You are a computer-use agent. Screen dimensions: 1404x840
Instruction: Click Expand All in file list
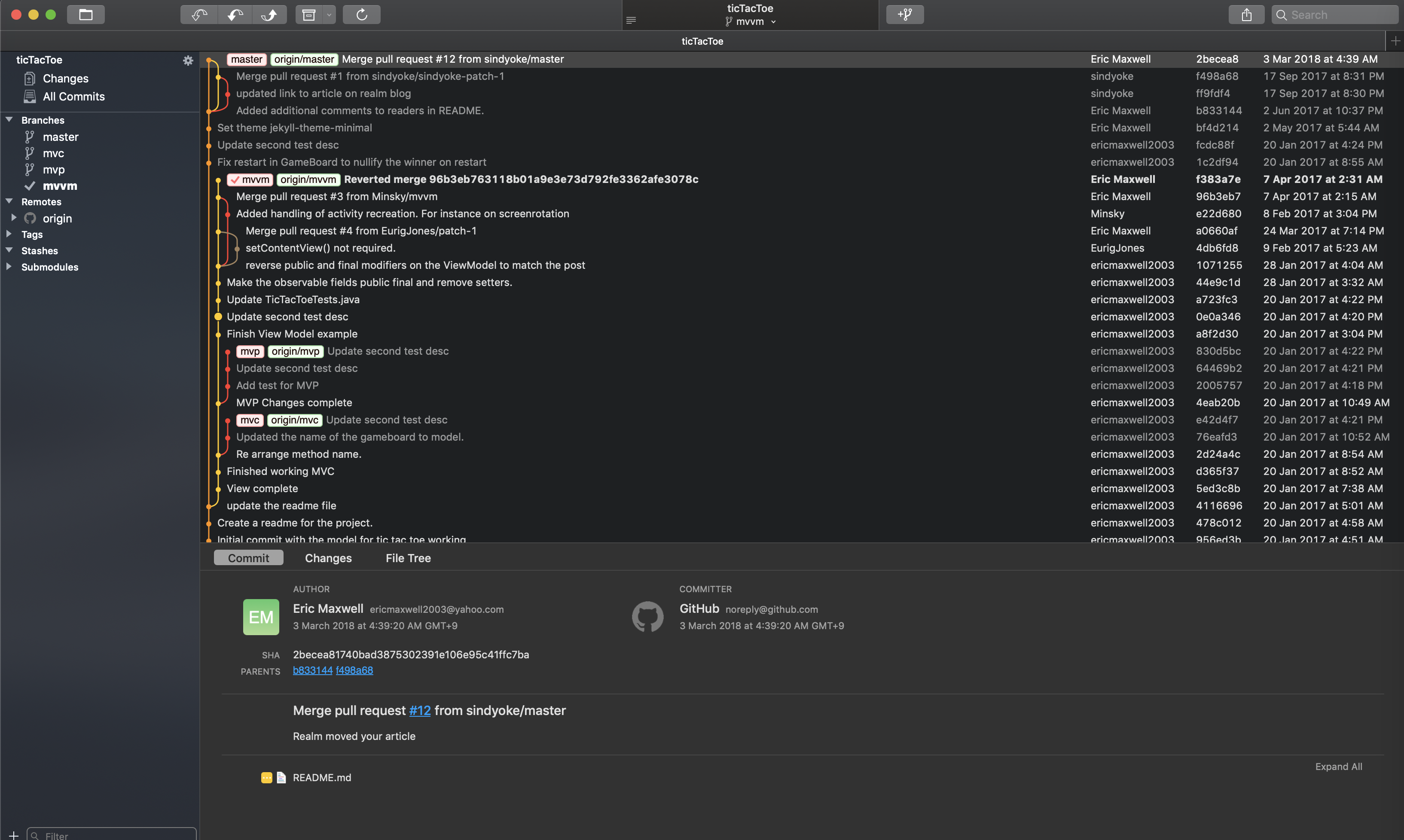click(1338, 767)
